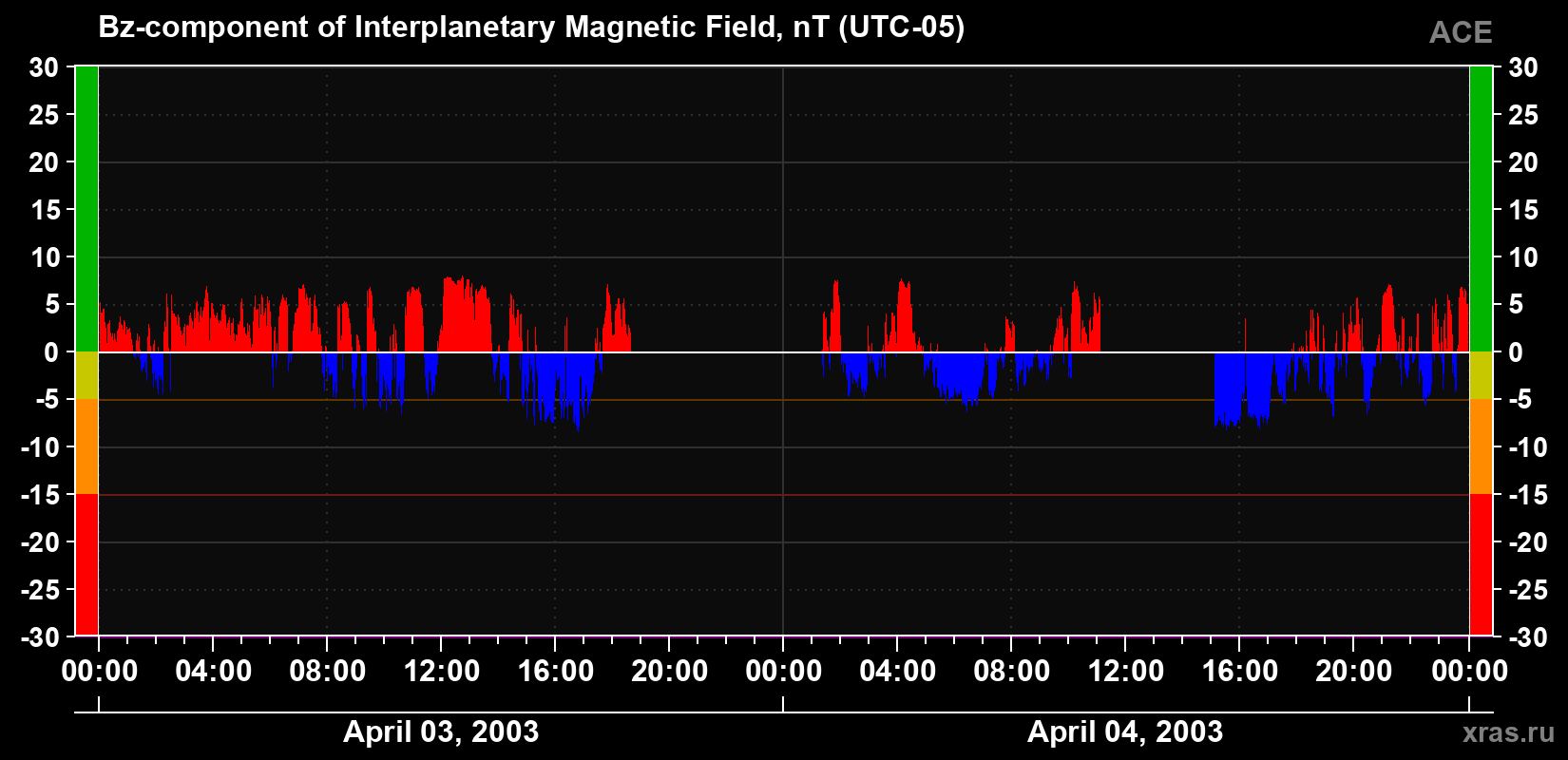Click the 08:00 time label for April 03
1568x760 pixels.
click(x=327, y=672)
